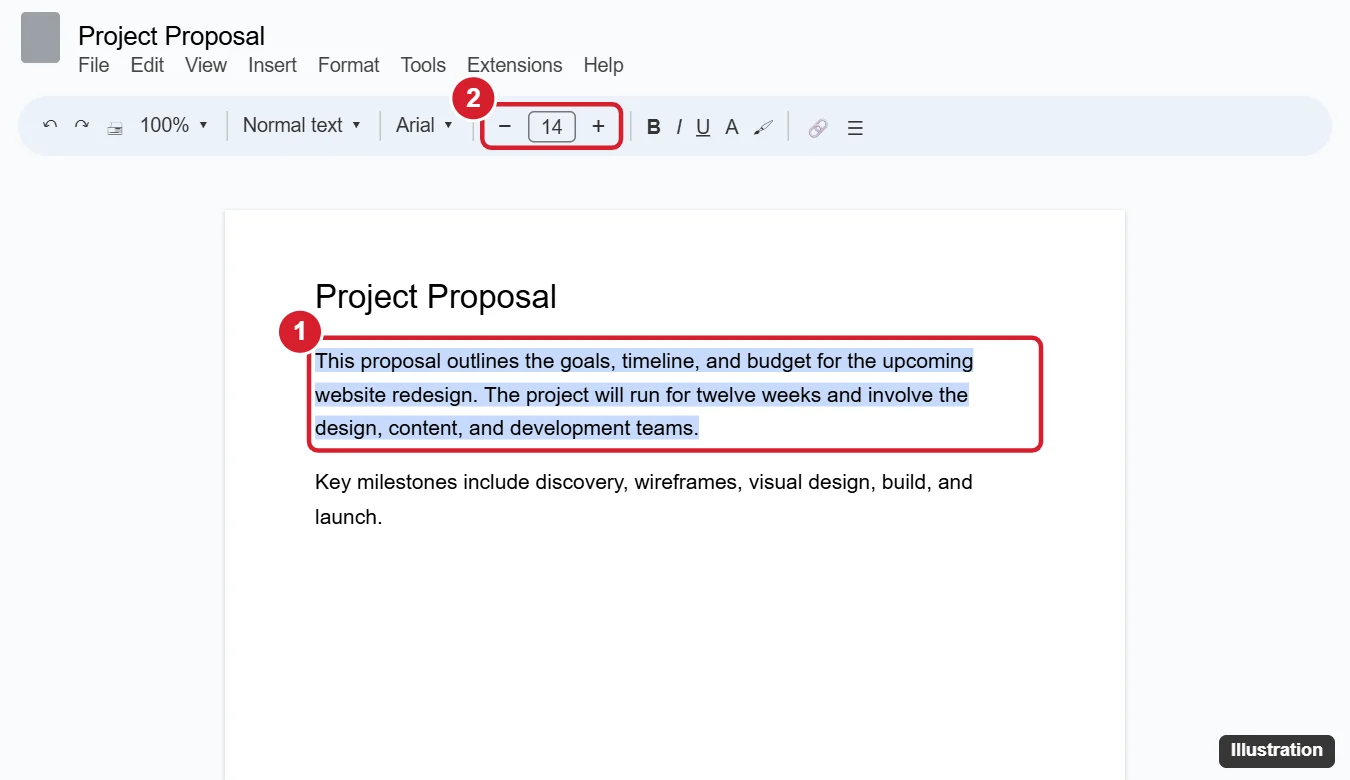
Task: Open the Insert menu
Action: [x=273, y=65]
